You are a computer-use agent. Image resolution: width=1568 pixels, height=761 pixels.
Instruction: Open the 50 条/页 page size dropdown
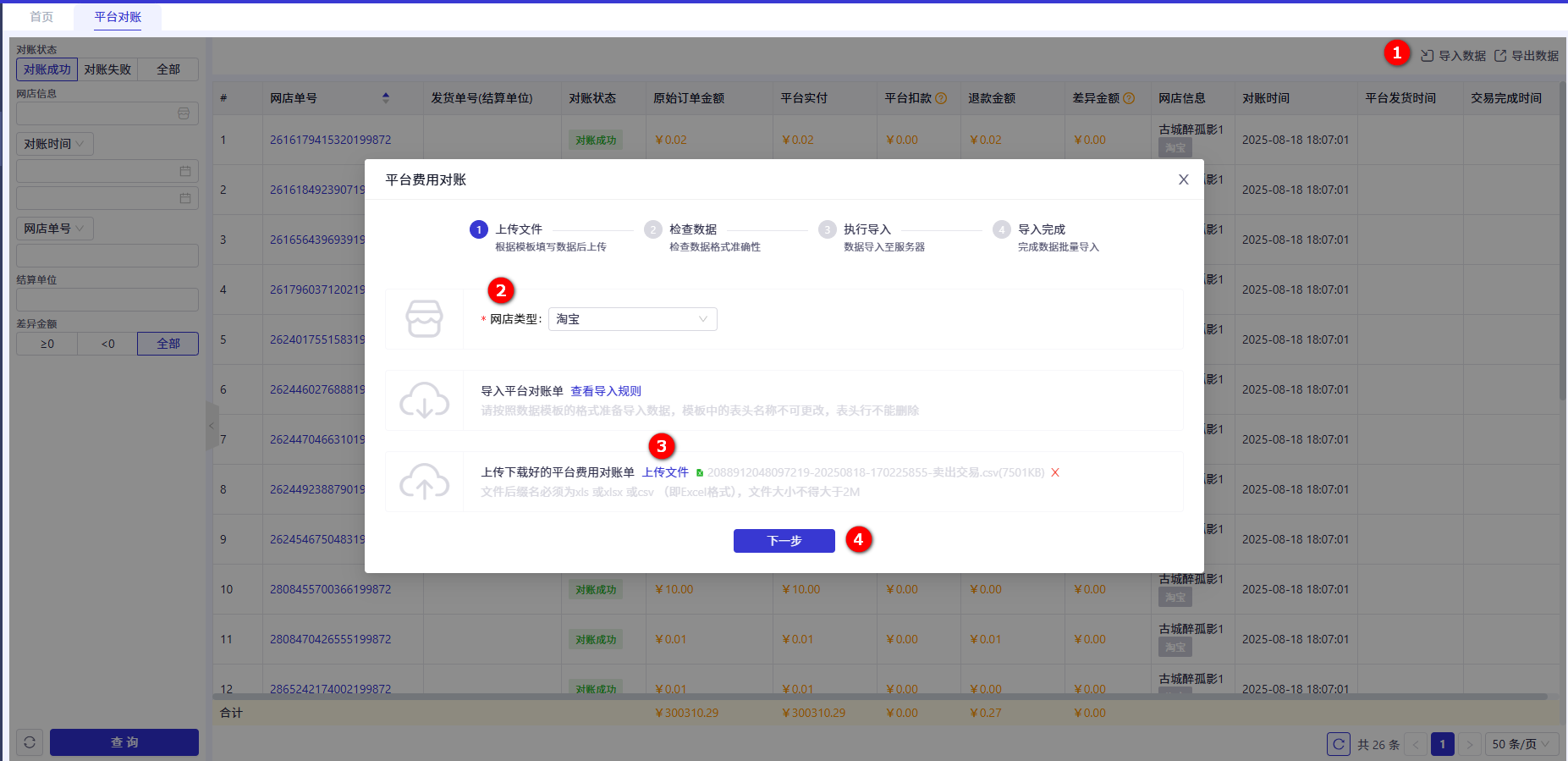coord(1522,744)
